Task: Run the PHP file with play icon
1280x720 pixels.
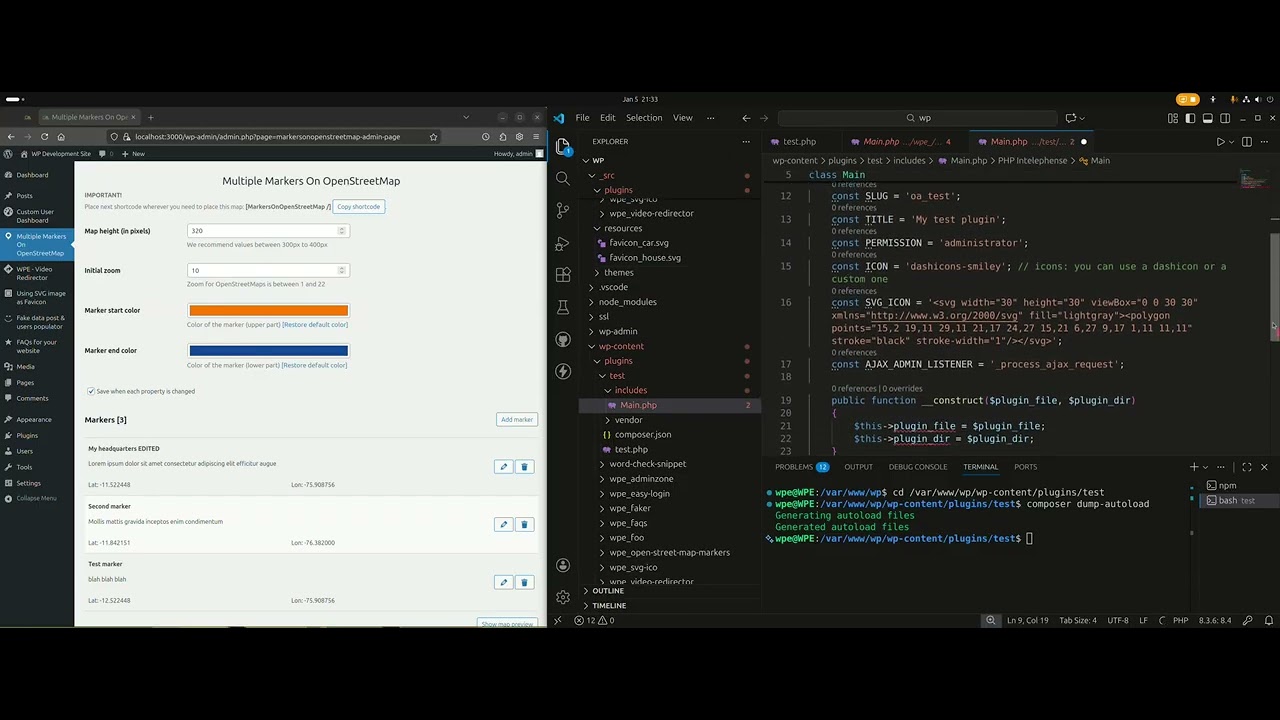Action: point(1220,142)
